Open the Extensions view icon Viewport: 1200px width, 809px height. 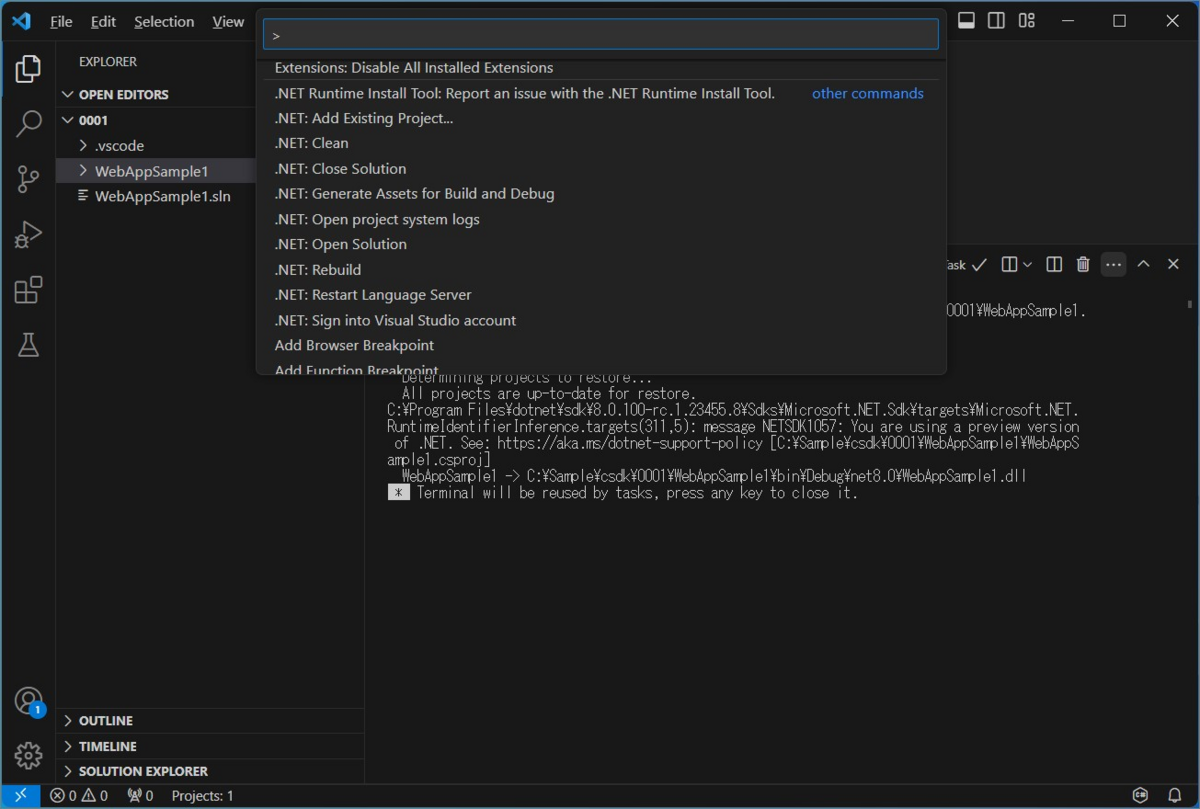tap(28, 290)
